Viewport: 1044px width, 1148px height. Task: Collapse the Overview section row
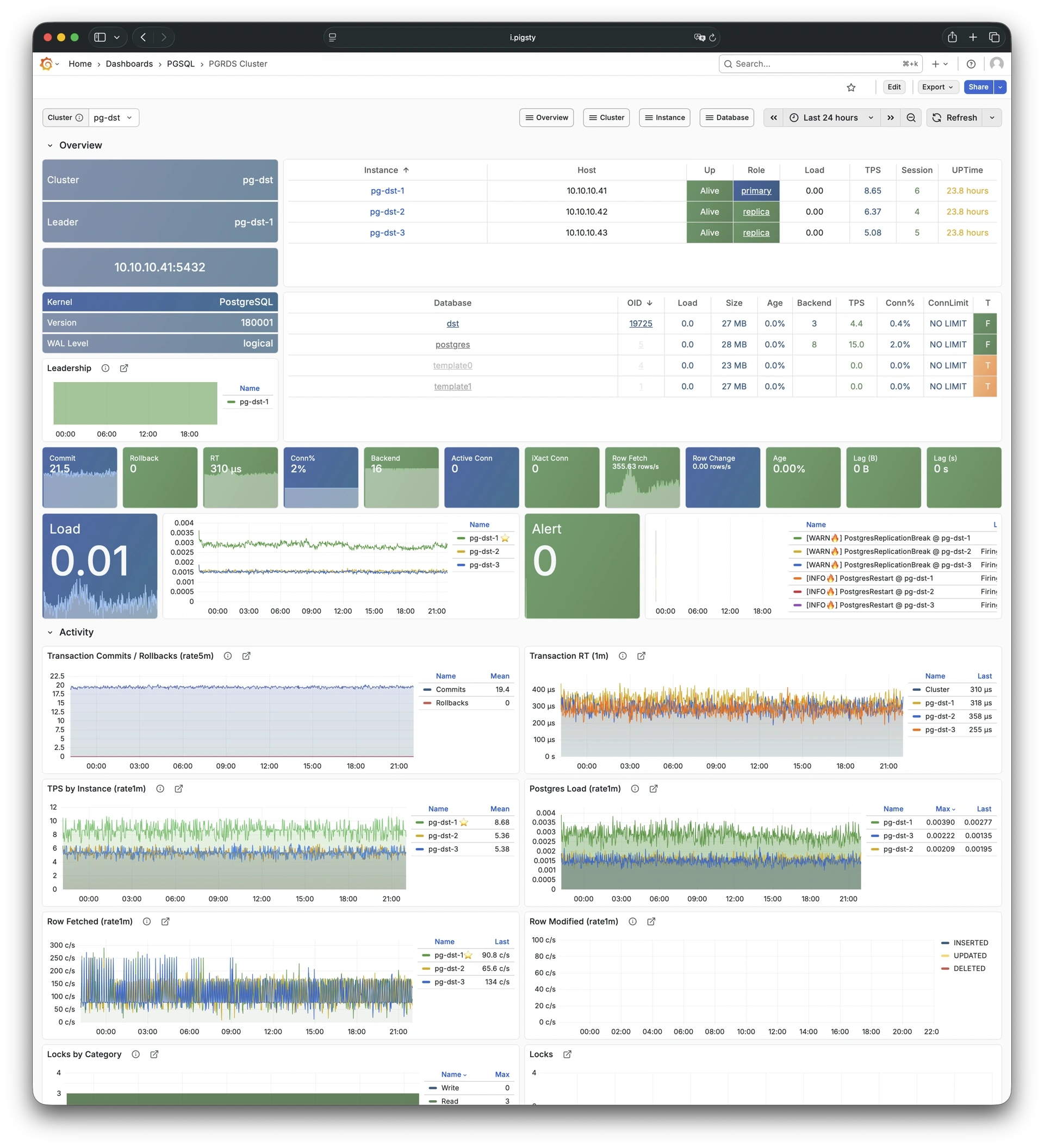50,145
